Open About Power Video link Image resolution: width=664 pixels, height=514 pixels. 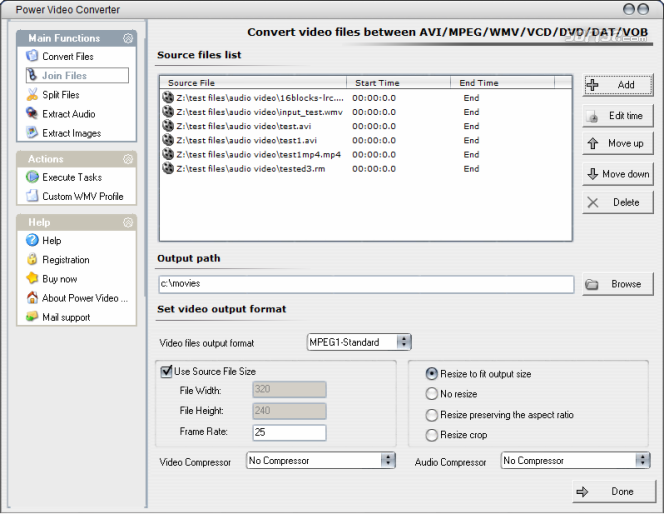[x=85, y=298]
